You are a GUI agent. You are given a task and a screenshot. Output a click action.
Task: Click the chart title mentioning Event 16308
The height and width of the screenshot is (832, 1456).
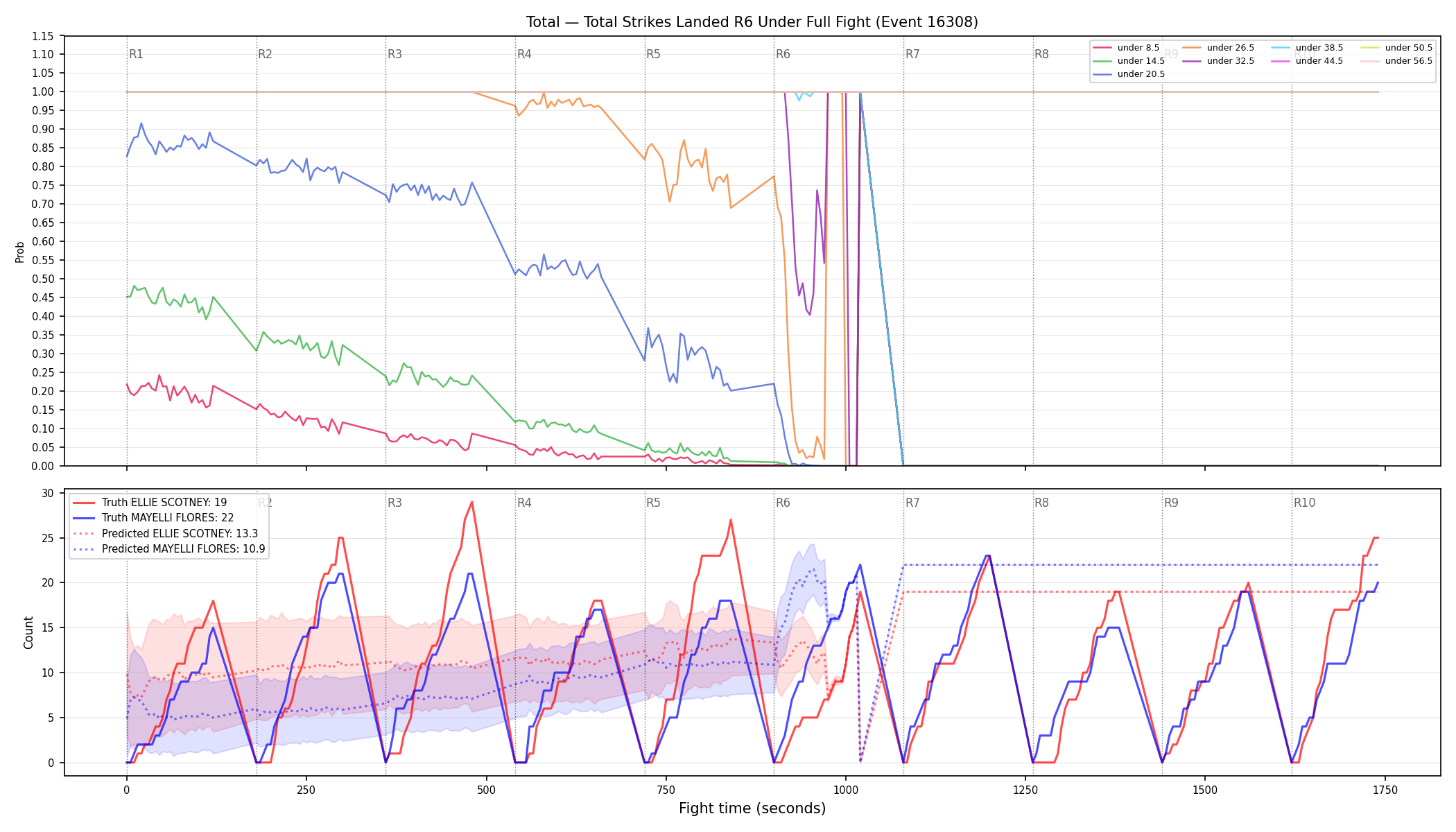(752, 22)
